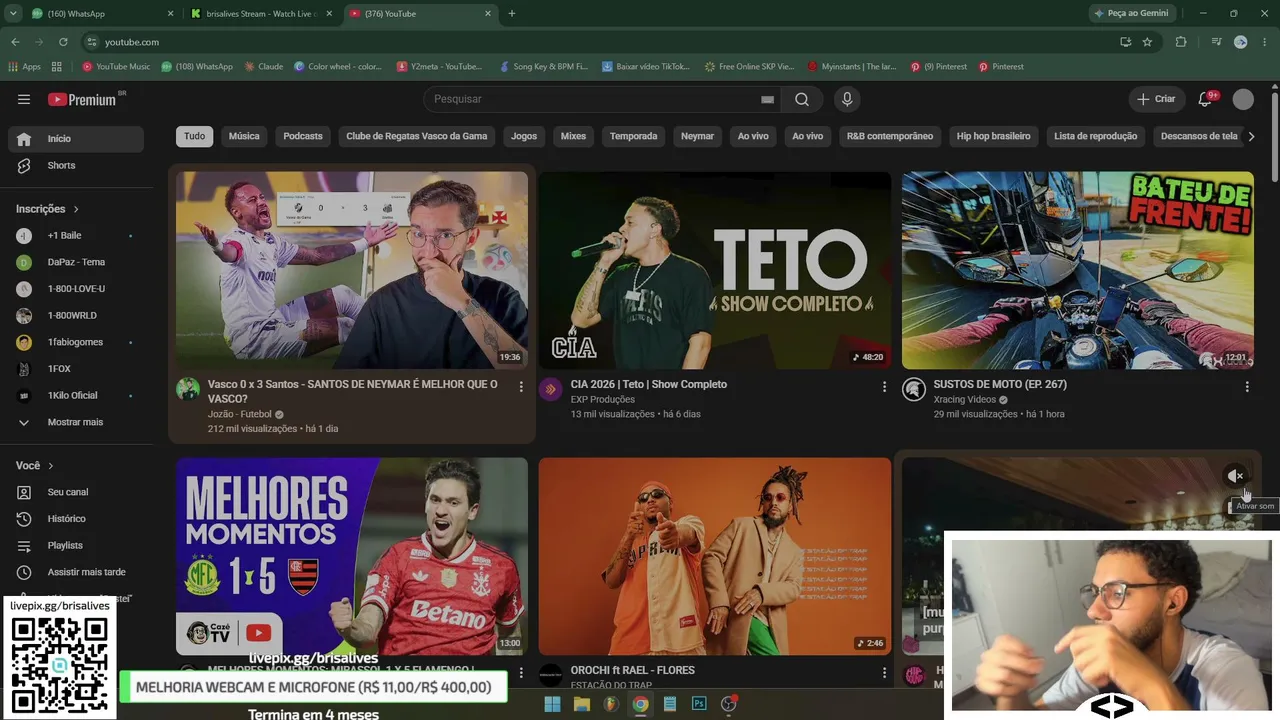The height and width of the screenshot is (720, 1280).
Task: Open the tab search dropdown in Chrome
Action: click(x=13, y=14)
